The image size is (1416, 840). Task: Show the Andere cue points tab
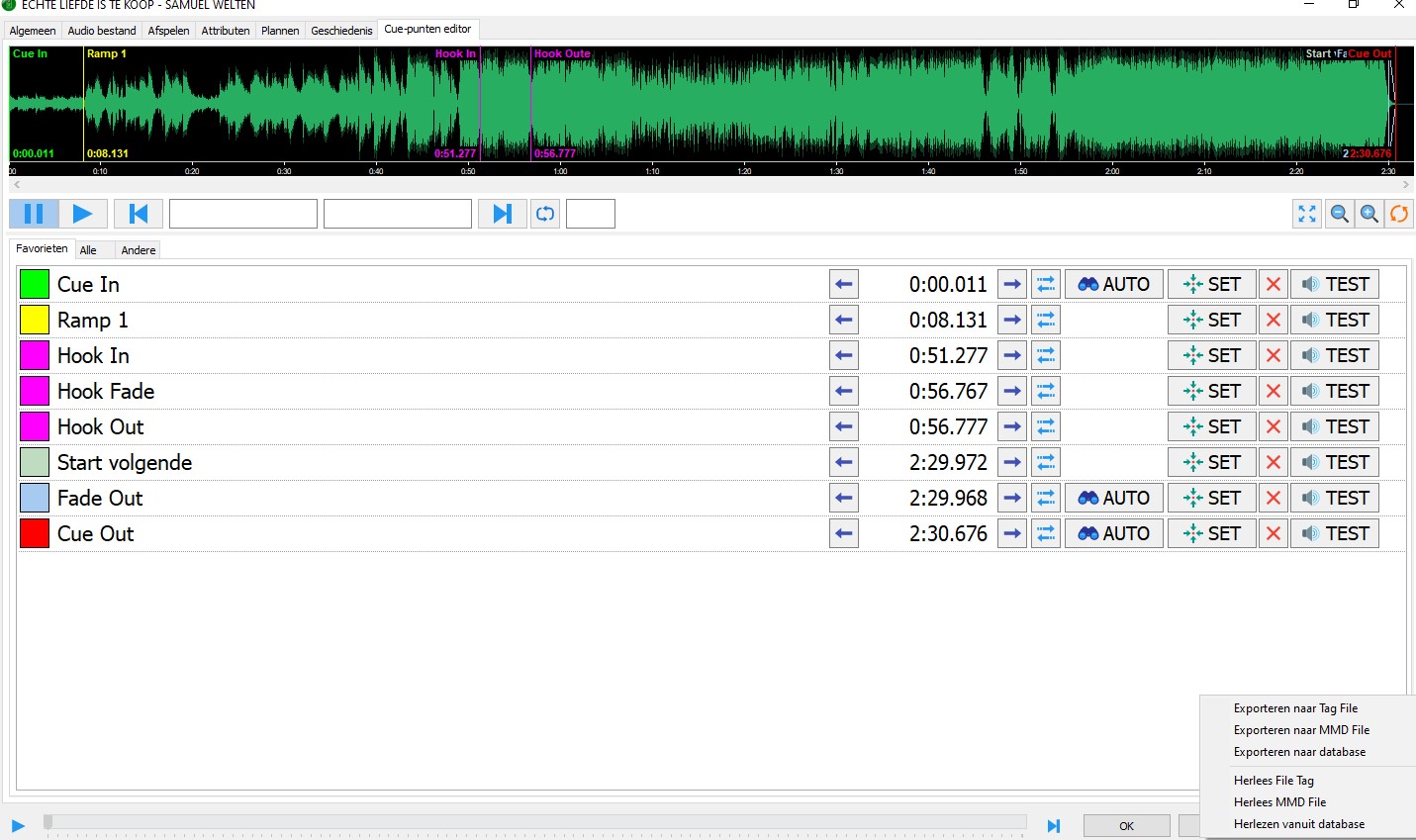point(139,250)
